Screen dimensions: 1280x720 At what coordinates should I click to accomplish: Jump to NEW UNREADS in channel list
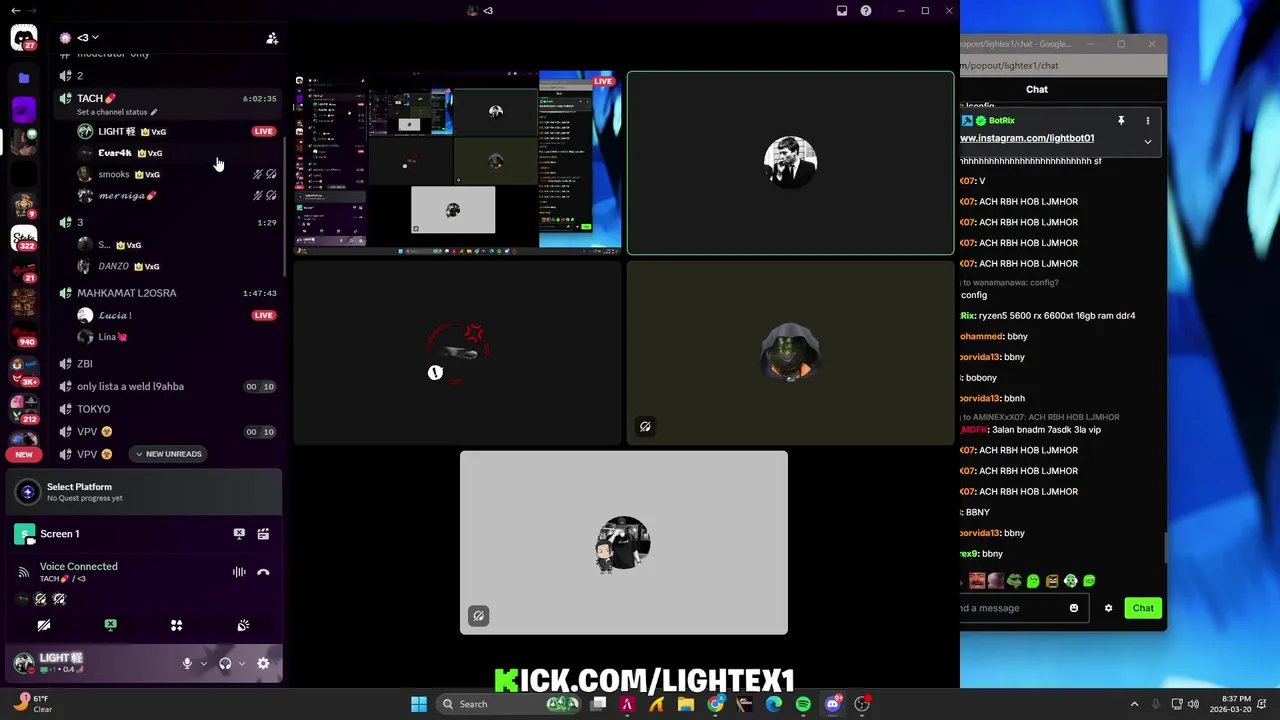pyautogui.click(x=168, y=454)
